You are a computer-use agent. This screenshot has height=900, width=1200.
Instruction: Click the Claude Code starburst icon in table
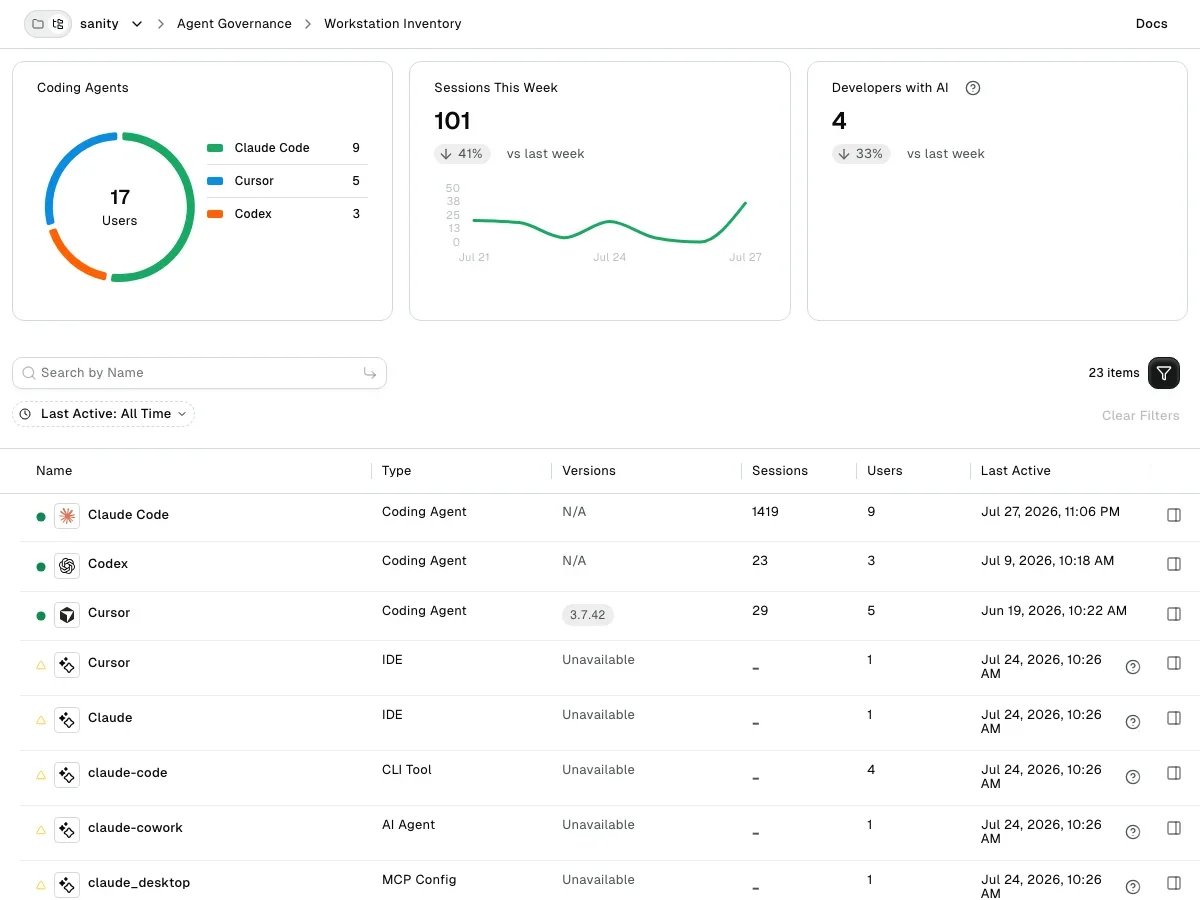click(67, 516)
